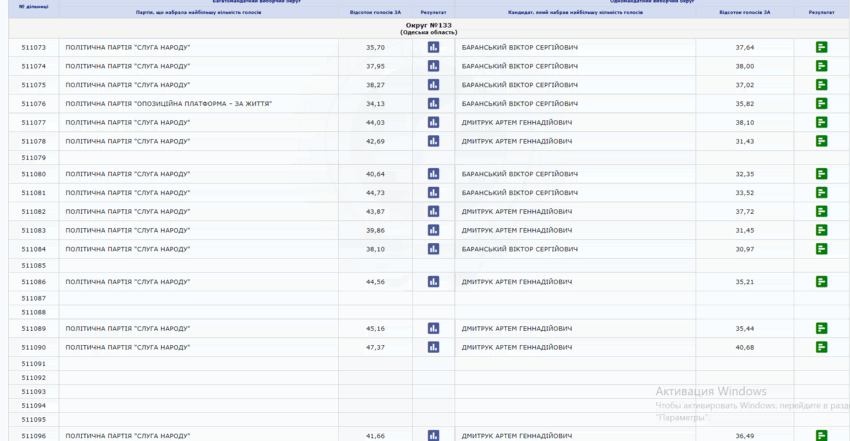Open candidate results green icon for precinct 511083
Viewport: 850px width, 441px height.
821,230
